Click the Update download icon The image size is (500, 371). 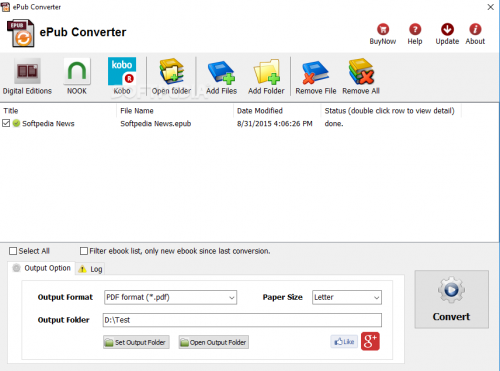tap(447, 29)
